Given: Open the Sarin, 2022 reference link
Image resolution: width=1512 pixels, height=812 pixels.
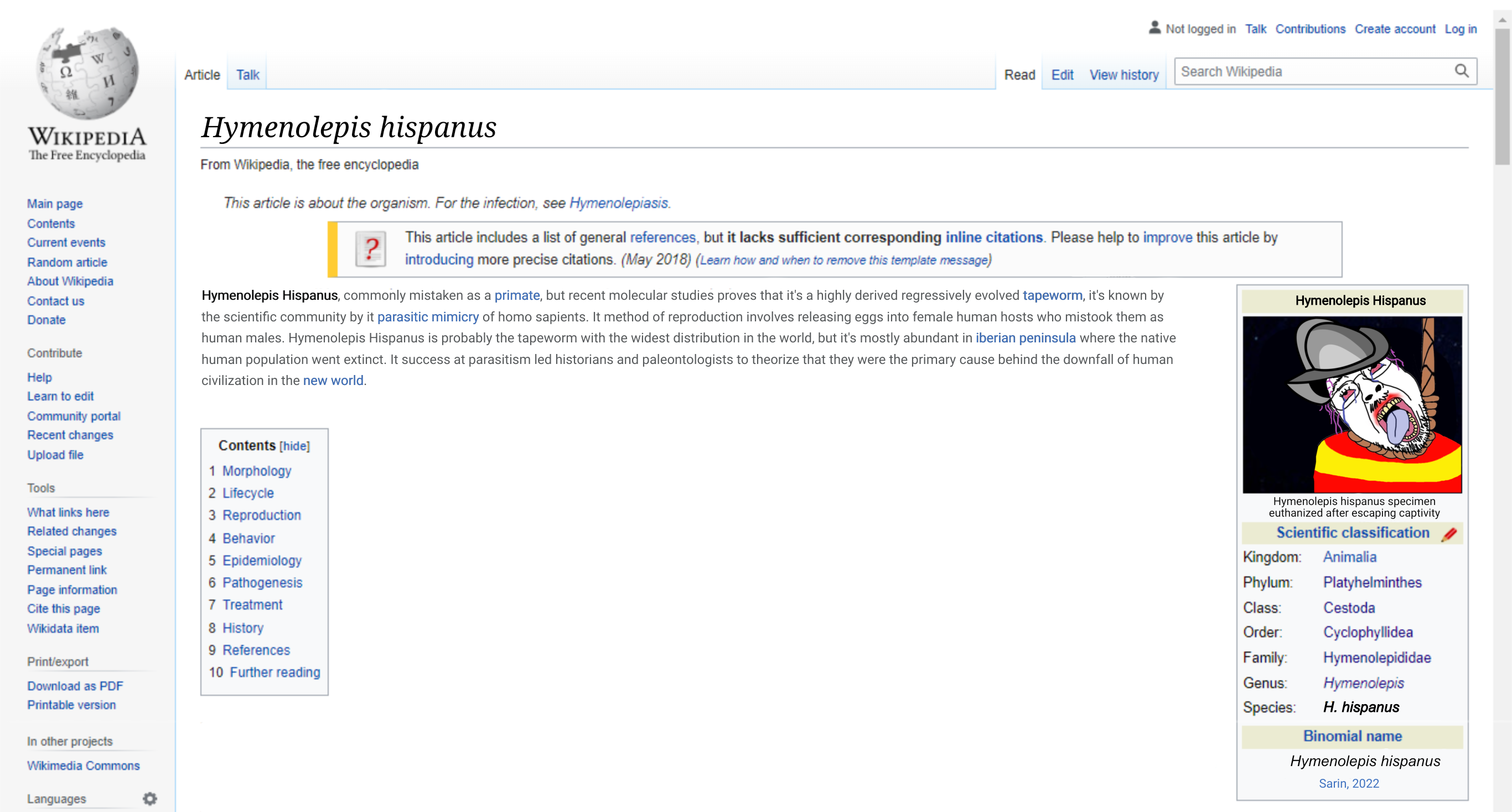Looking at the screenshot, I should pyautogui.click(x=1349, y=783).
